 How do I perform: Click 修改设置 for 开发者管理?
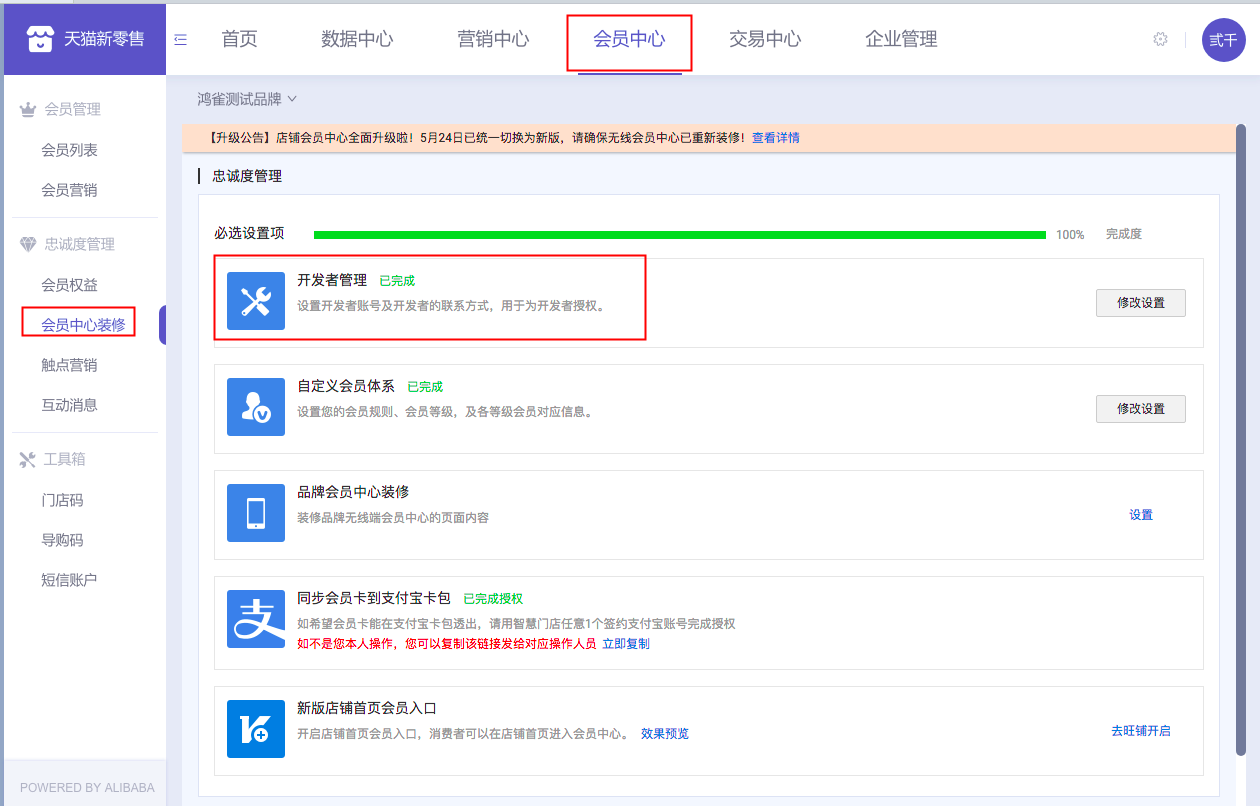pyautogui.click(x=1141, y=303)
